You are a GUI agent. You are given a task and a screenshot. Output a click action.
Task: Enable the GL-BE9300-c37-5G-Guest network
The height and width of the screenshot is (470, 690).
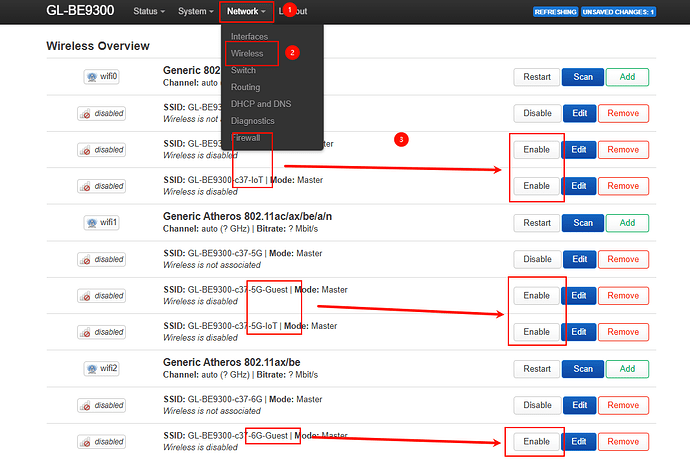(536, 295)
